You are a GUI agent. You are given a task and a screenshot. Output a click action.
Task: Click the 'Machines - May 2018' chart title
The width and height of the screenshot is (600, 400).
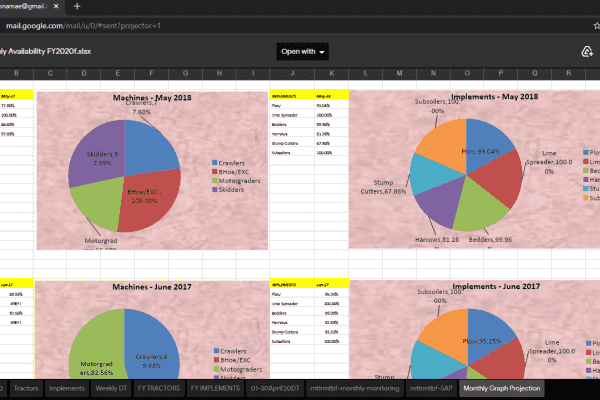(152, 98)
